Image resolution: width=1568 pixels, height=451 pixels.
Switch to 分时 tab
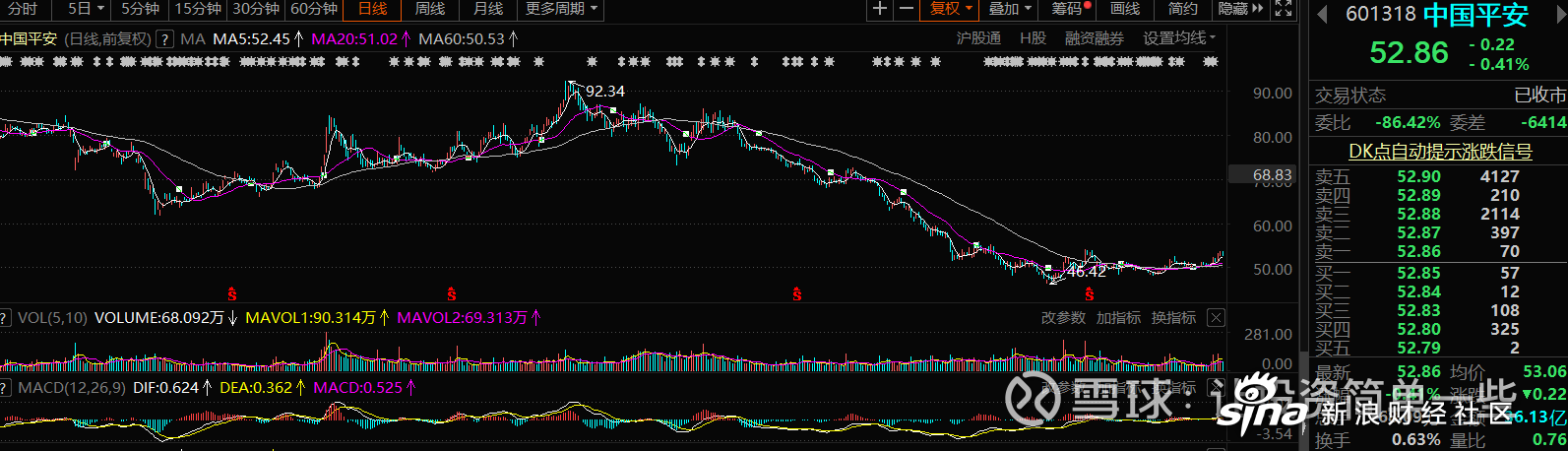click(x=22, y=9)
